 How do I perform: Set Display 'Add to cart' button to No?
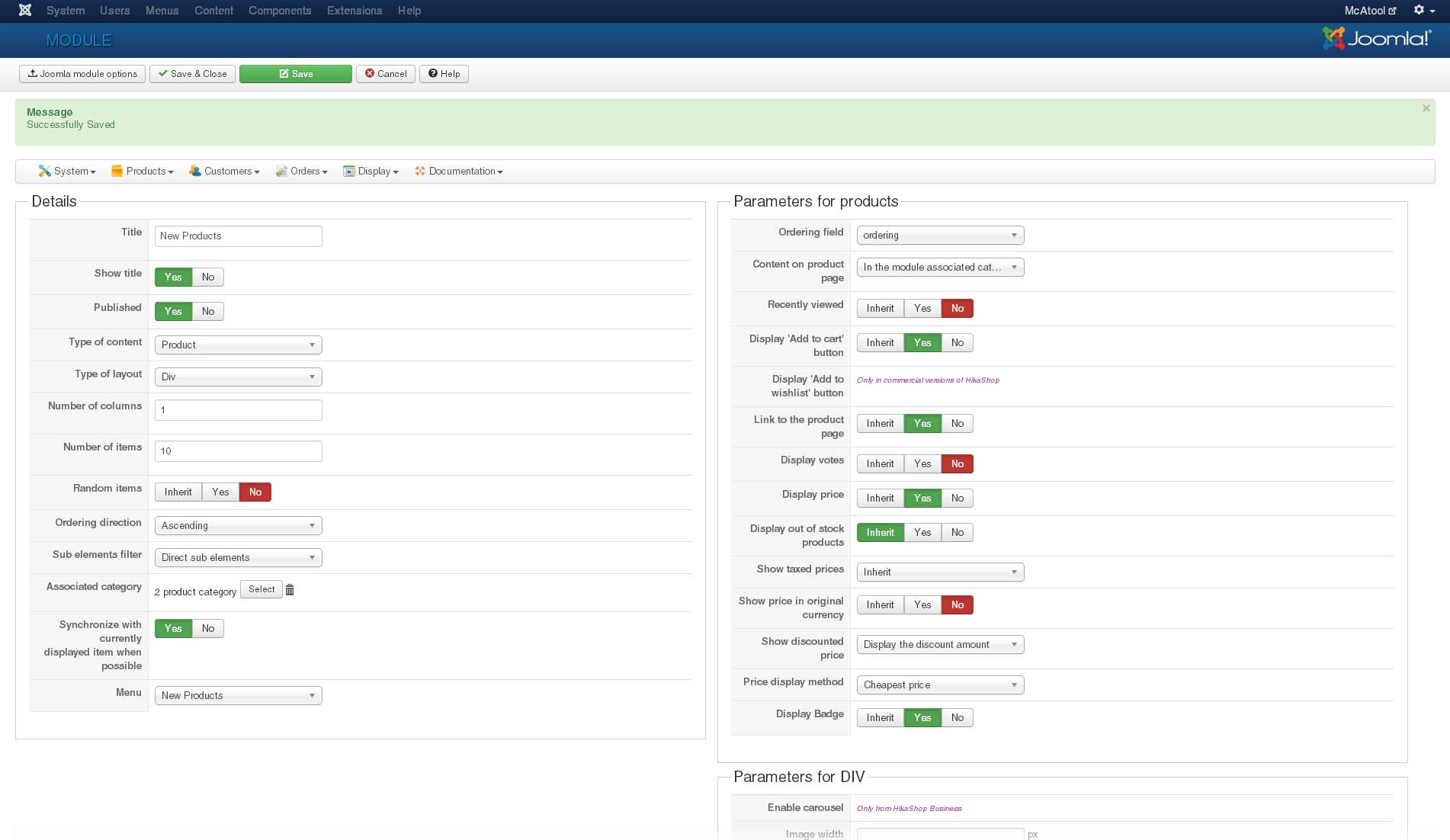[x=958, y=342]
